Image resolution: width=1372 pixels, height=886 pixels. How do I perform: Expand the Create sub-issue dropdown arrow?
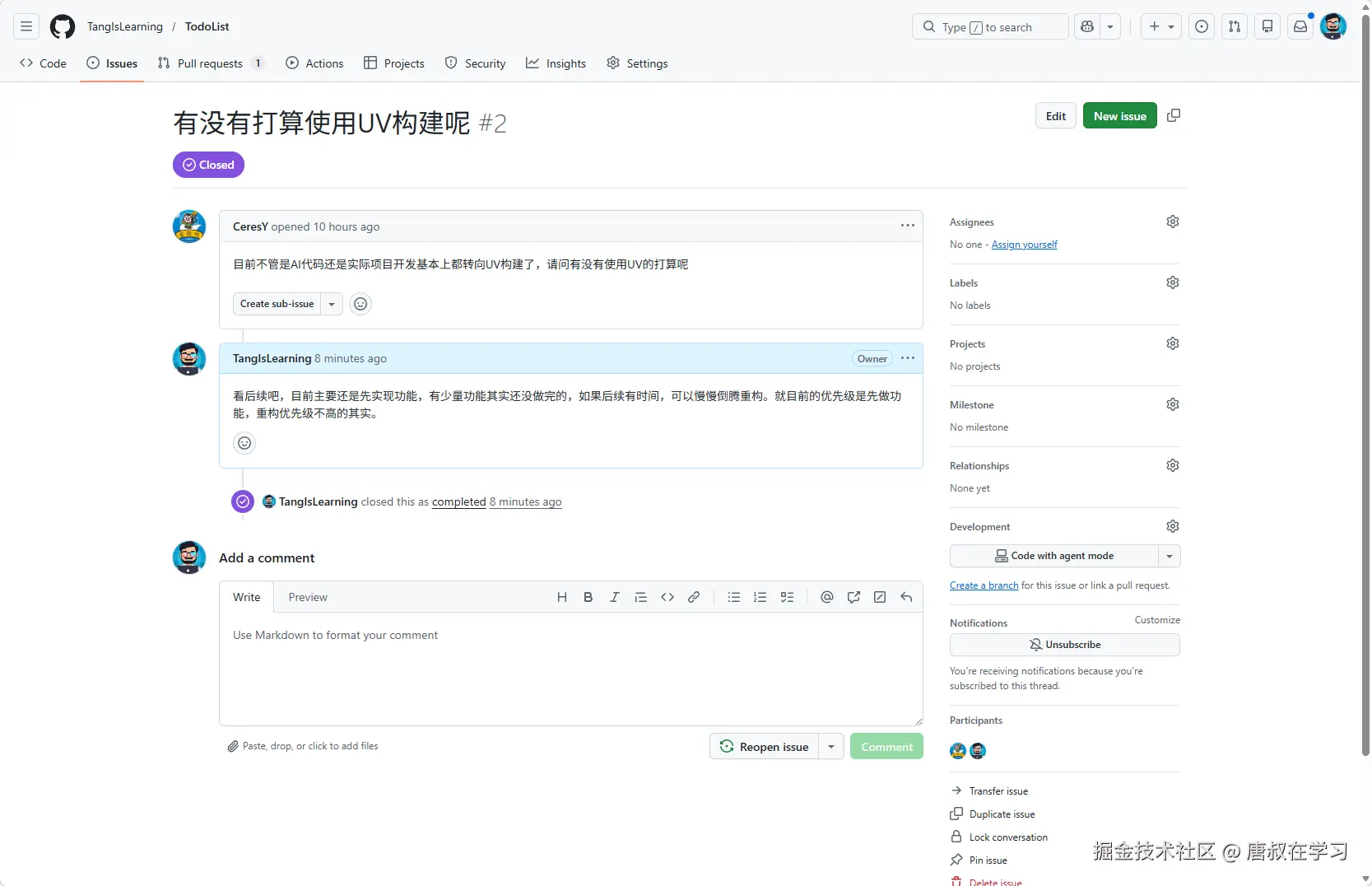click(x=331, y=304)
